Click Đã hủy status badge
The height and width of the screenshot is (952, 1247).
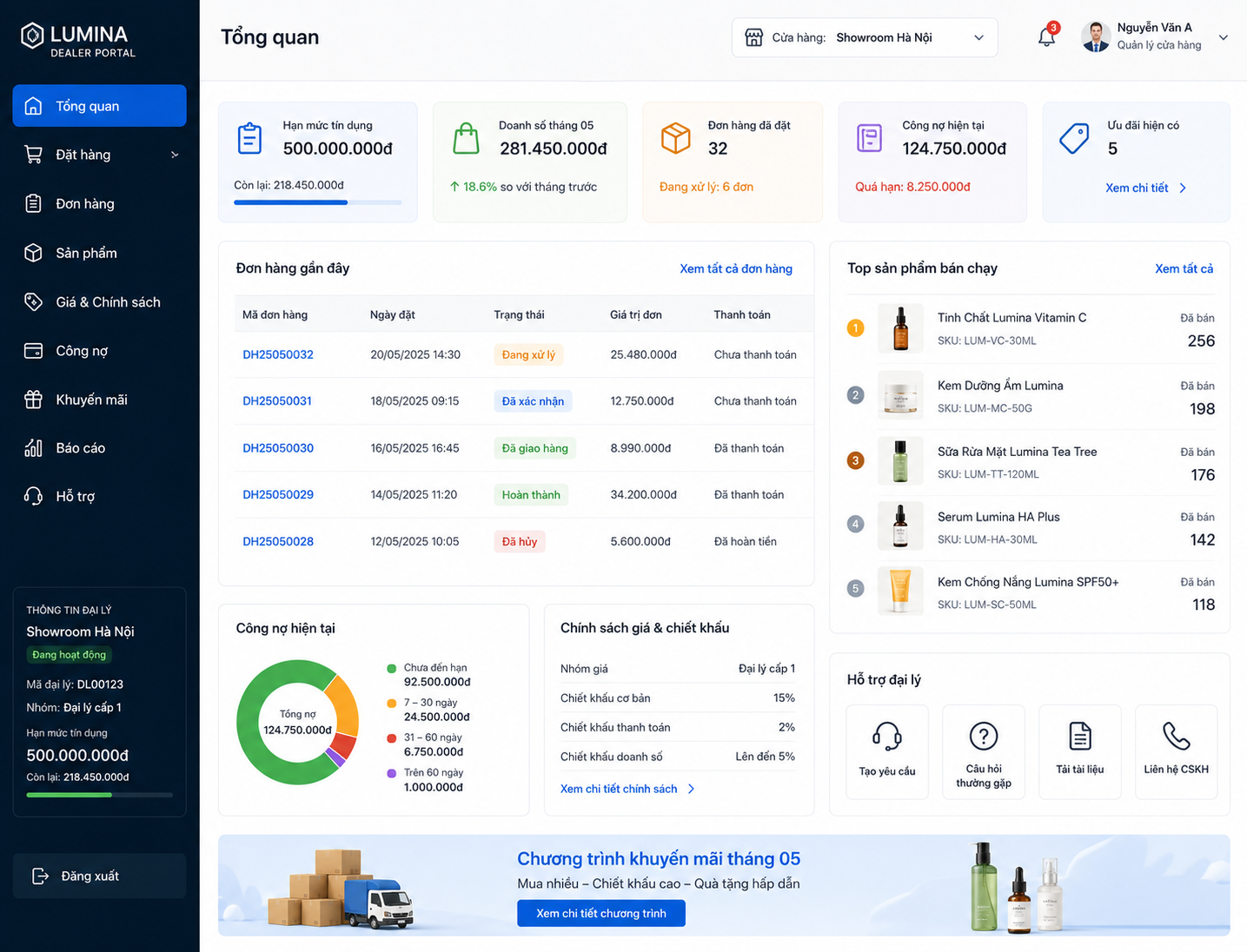(x=520, y=541)
